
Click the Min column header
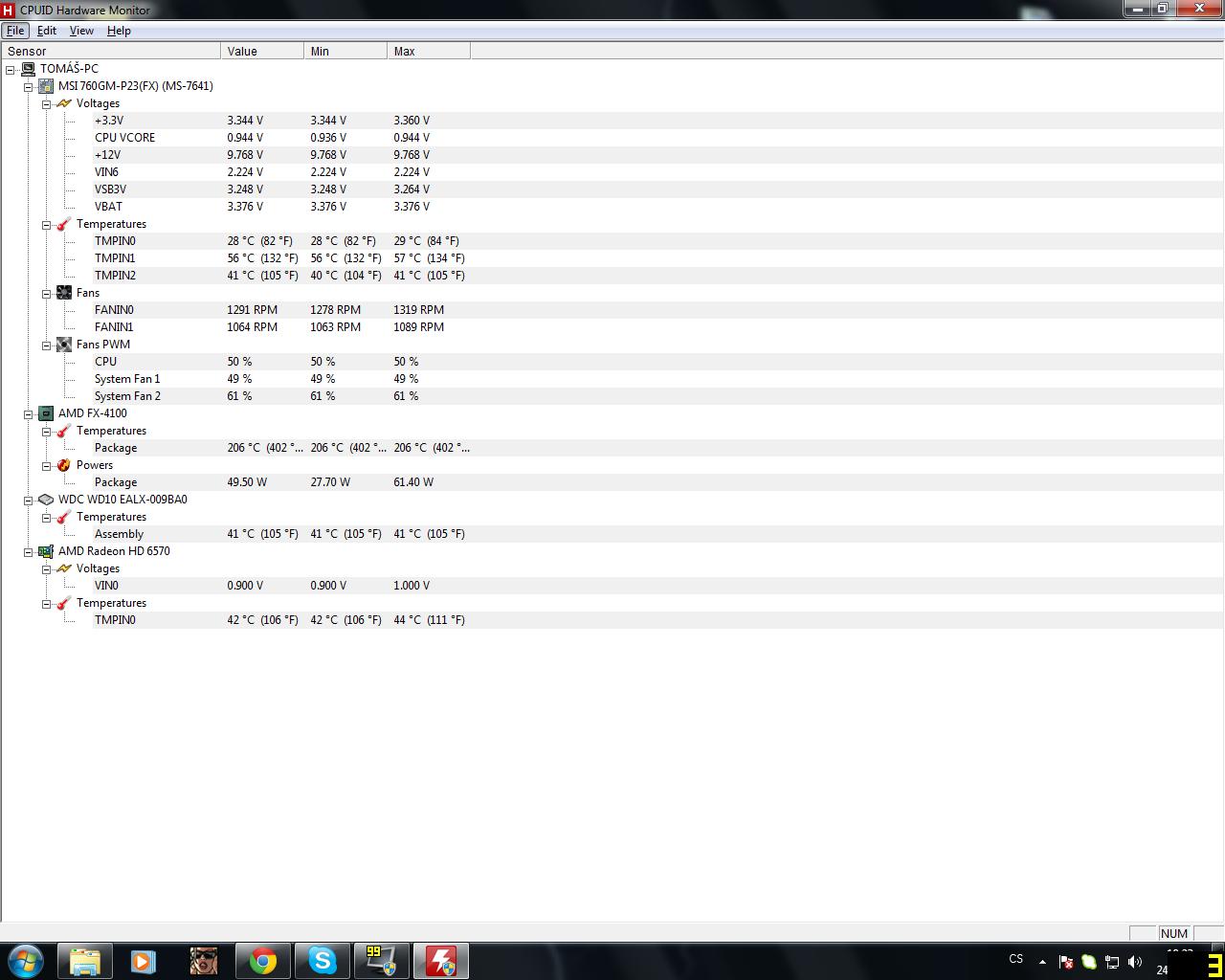tap(345, 51)
